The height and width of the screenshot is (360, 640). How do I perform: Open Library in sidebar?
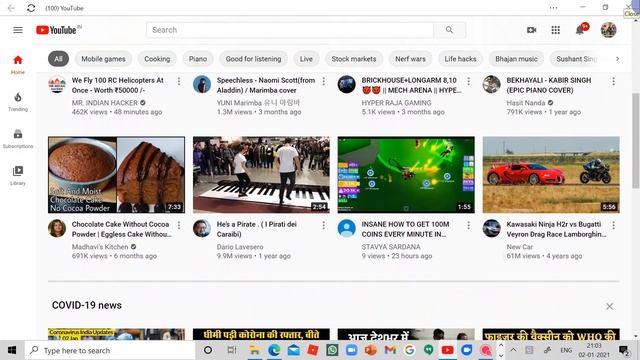(18, 175)
